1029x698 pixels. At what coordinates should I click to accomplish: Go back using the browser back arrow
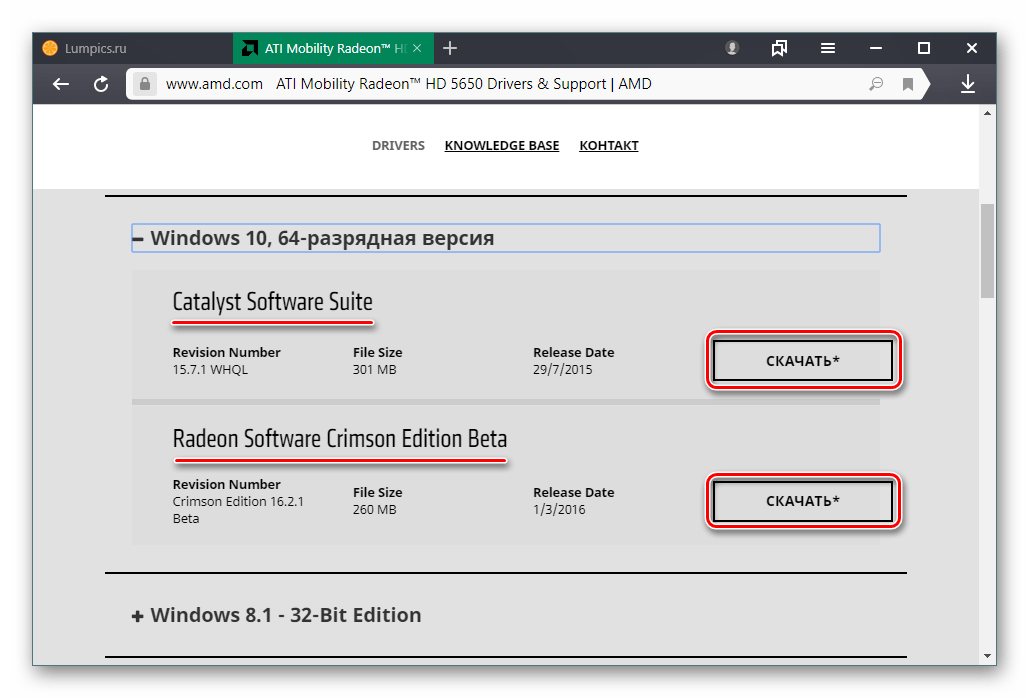pyautogui.click(x=61, y=84)
